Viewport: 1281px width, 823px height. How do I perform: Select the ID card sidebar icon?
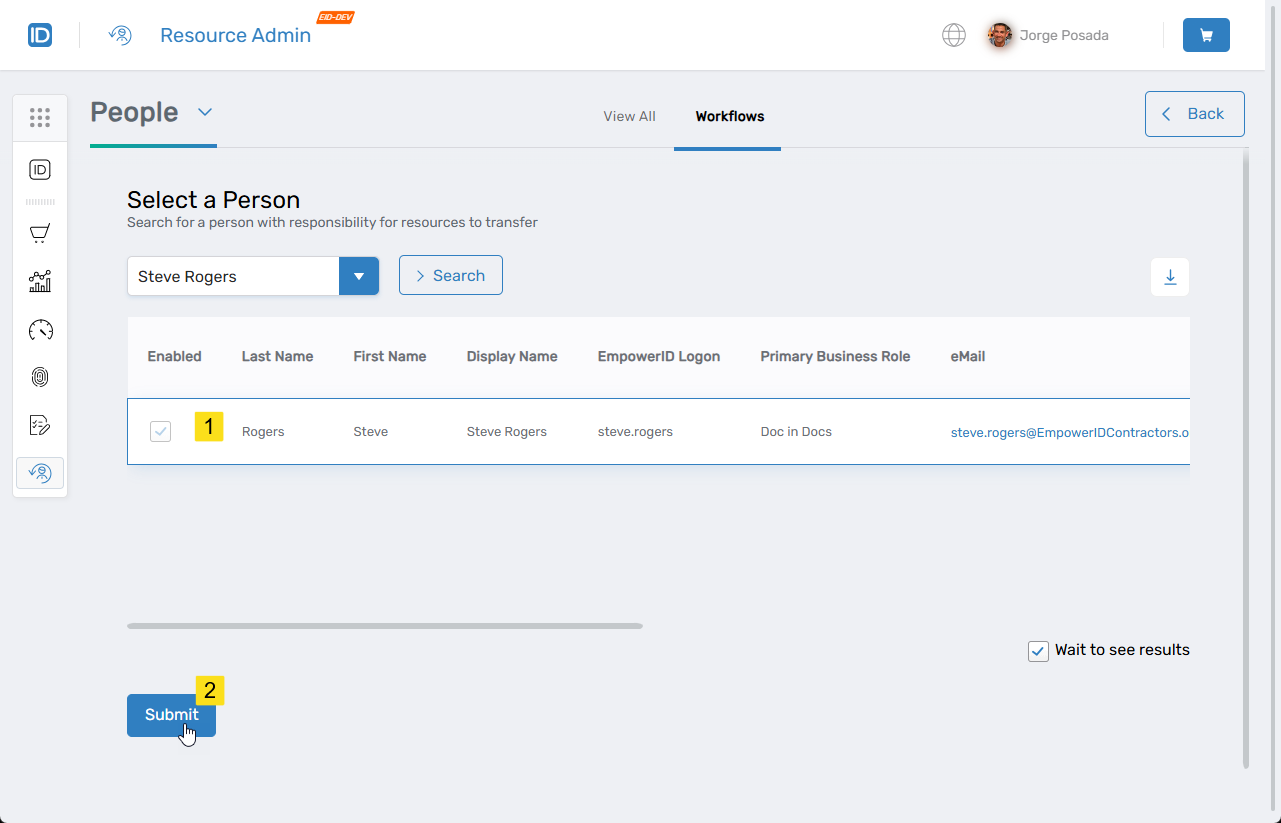[40, 170]
